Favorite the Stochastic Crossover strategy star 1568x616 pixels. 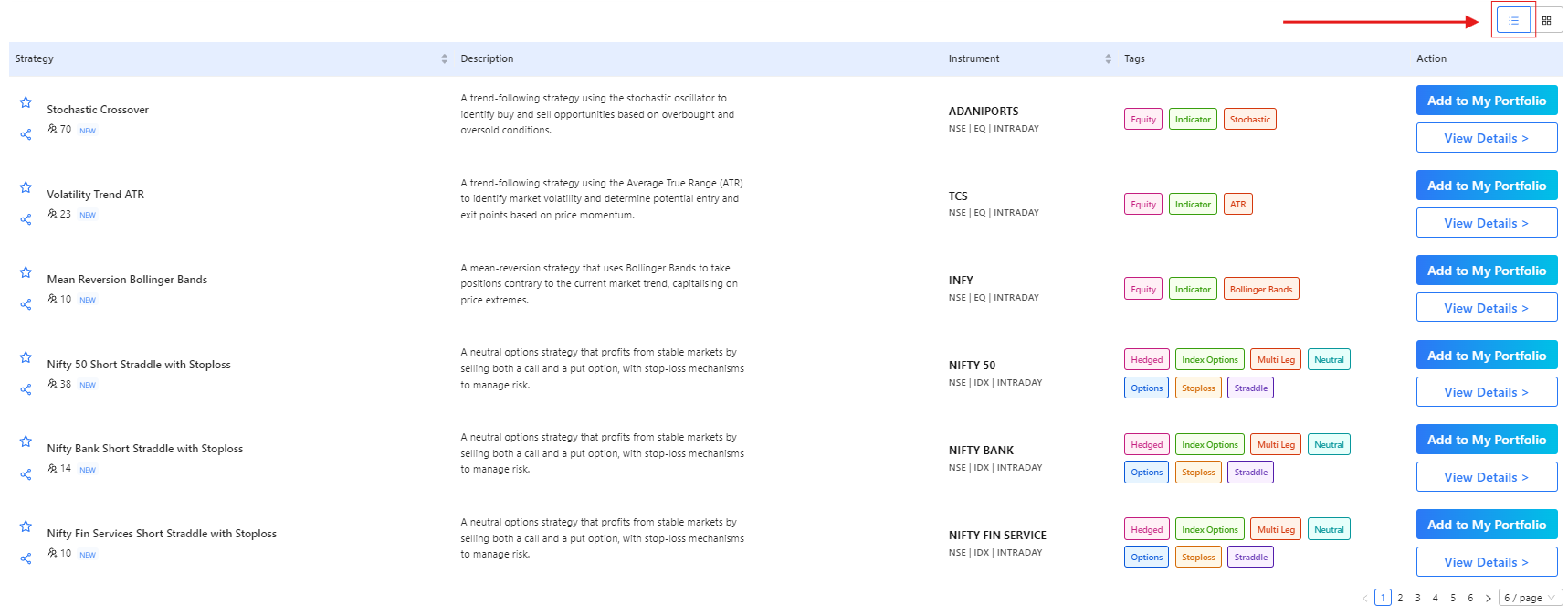coord(26,102)
